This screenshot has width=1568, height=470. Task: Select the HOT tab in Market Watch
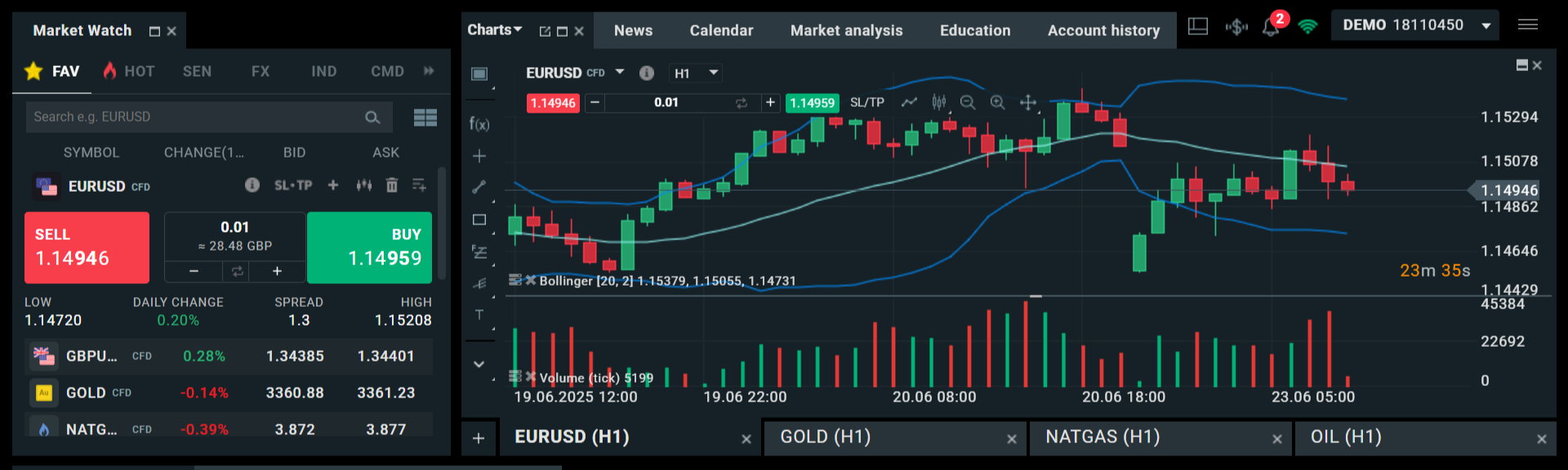click(129, 71)
